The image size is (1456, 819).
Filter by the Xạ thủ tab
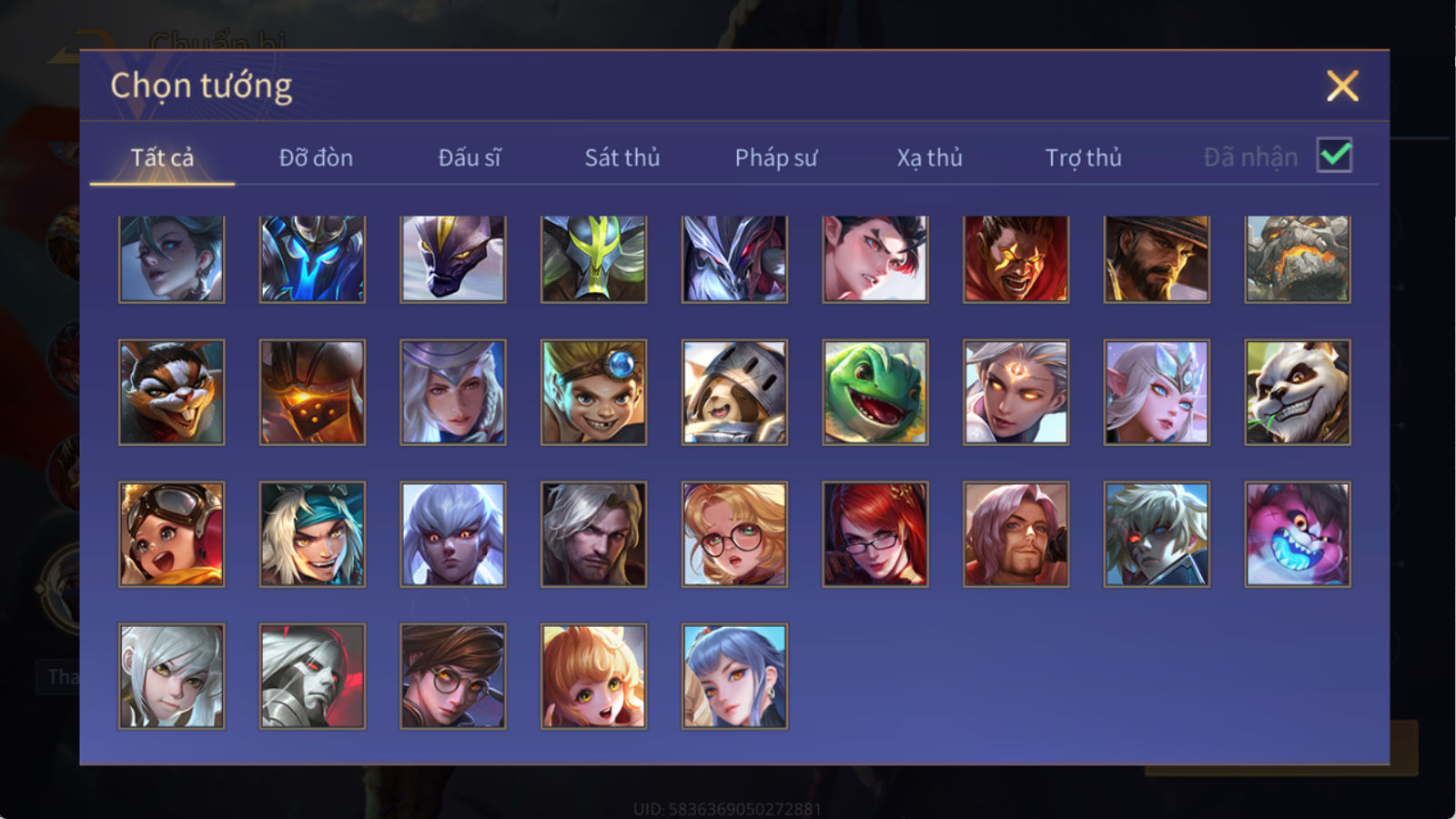[929, 157]
